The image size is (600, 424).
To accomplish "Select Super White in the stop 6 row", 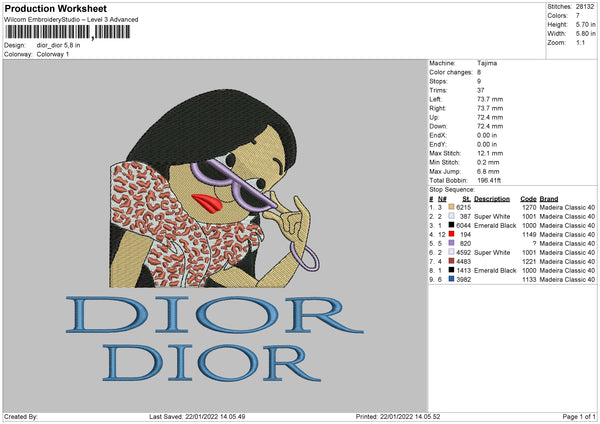I will 492,253.
